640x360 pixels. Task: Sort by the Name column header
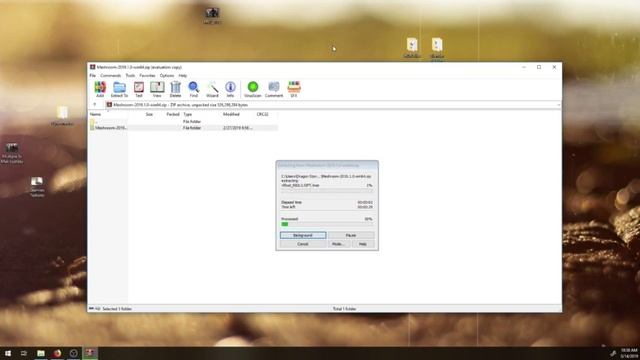(108, 114)
